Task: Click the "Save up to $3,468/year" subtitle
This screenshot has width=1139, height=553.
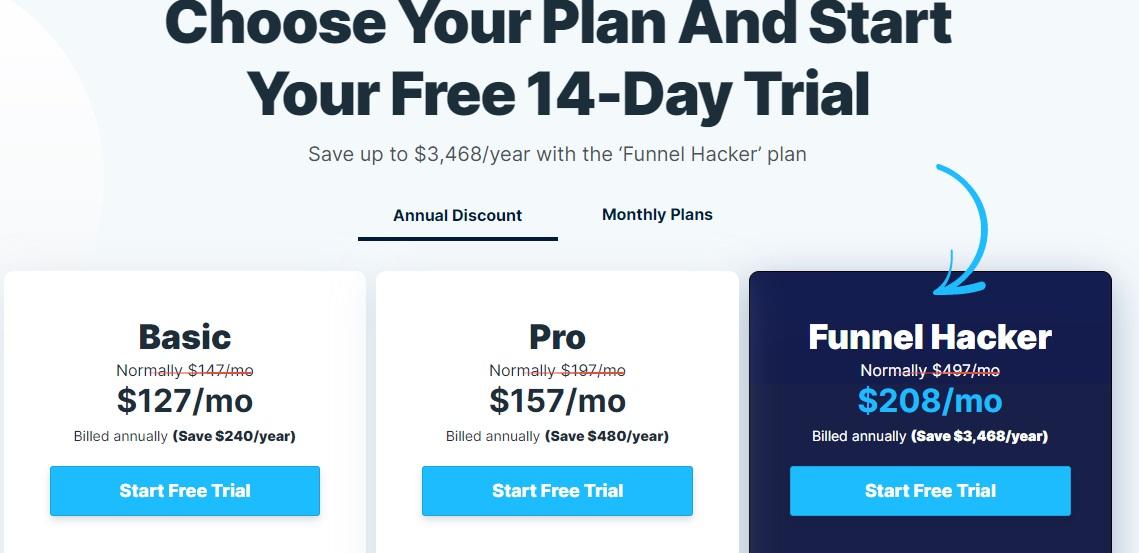Action: tap(557, 154)
